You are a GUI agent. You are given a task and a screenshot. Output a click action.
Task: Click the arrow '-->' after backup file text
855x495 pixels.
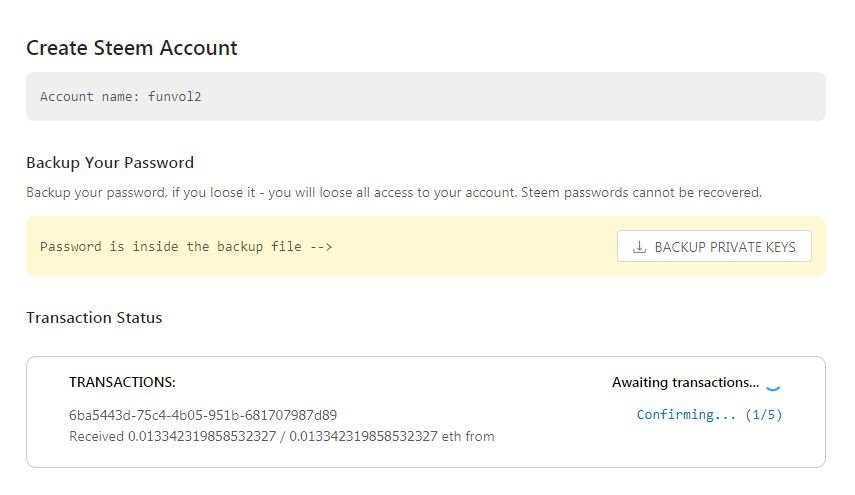coord(320,246)
